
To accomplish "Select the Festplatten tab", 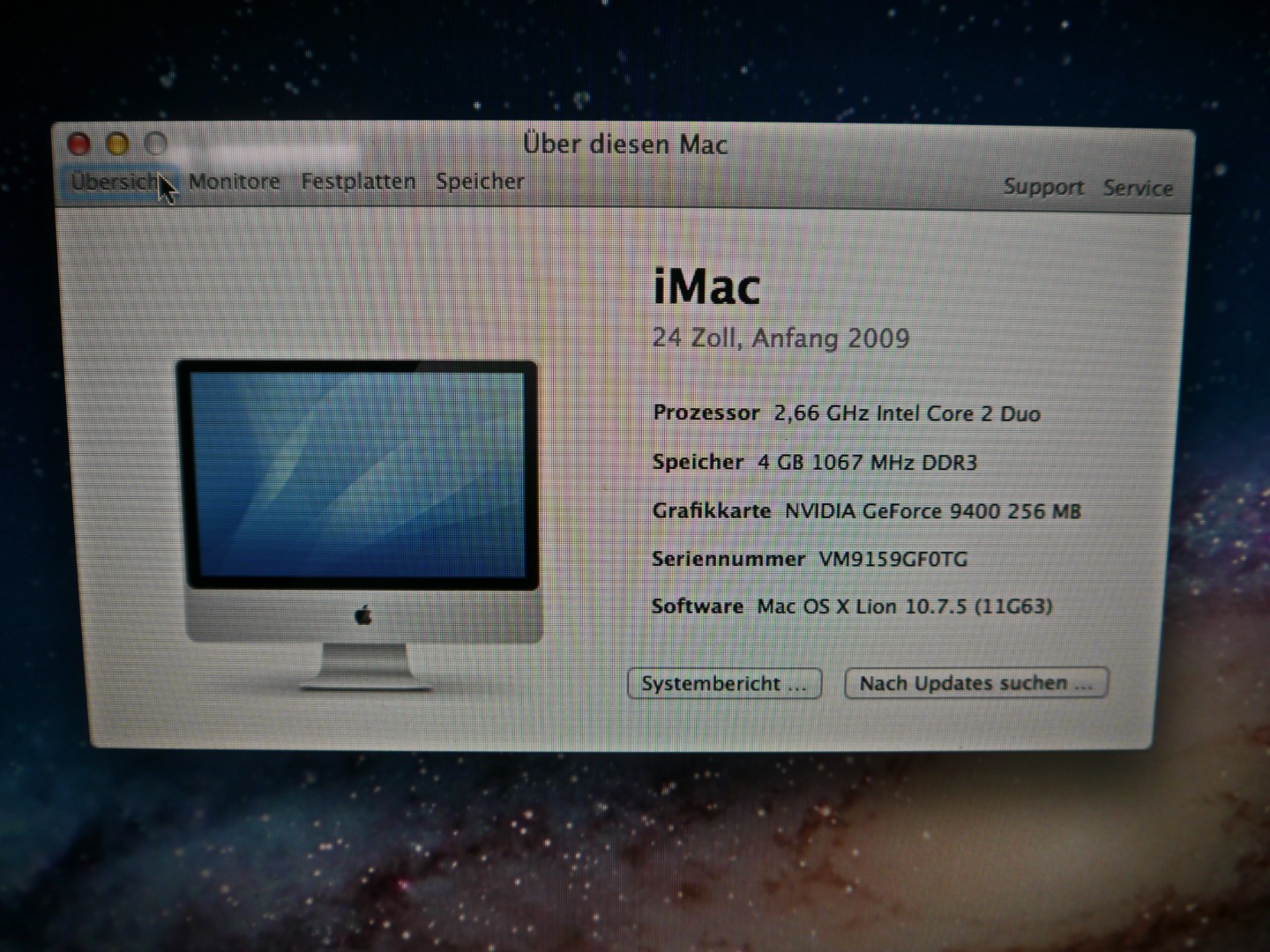I will pyautogui.click(x=358, y=182).
